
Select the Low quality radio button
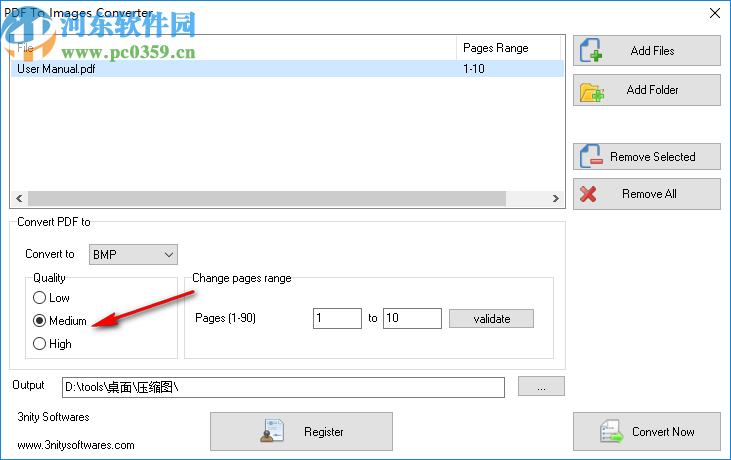click(x=40, y=297)
